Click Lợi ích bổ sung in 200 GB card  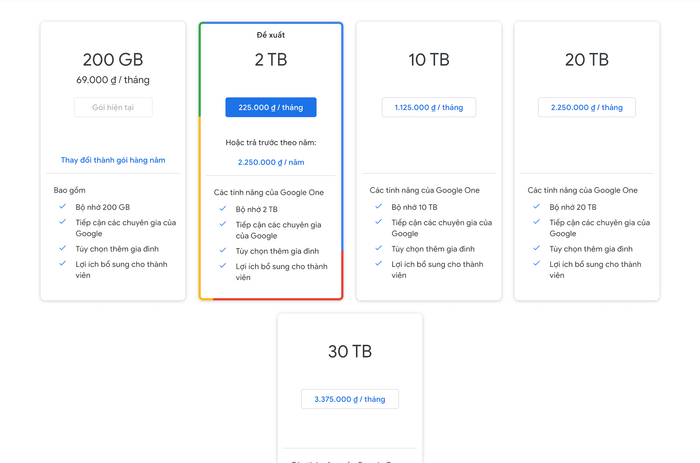coord(121,270)
